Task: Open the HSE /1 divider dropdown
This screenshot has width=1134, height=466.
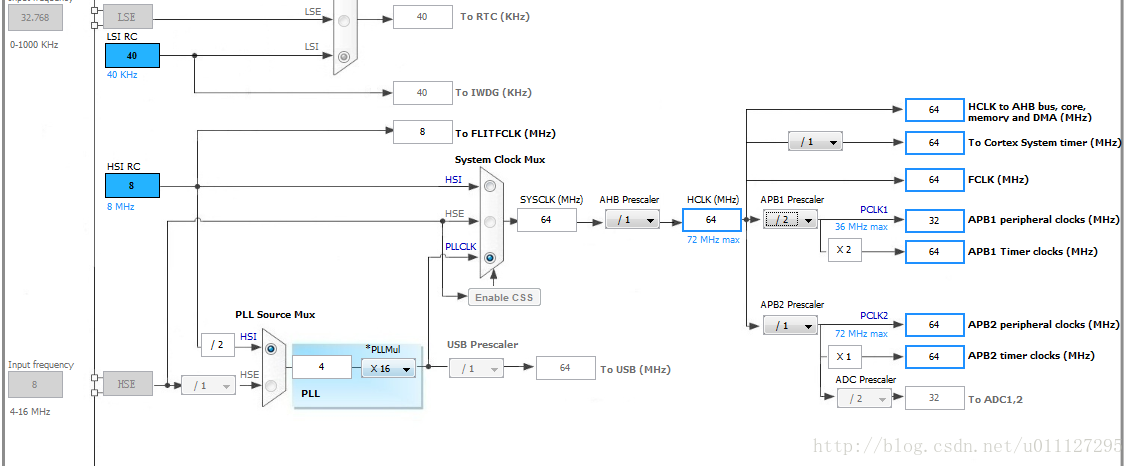Action: [208, 386]
